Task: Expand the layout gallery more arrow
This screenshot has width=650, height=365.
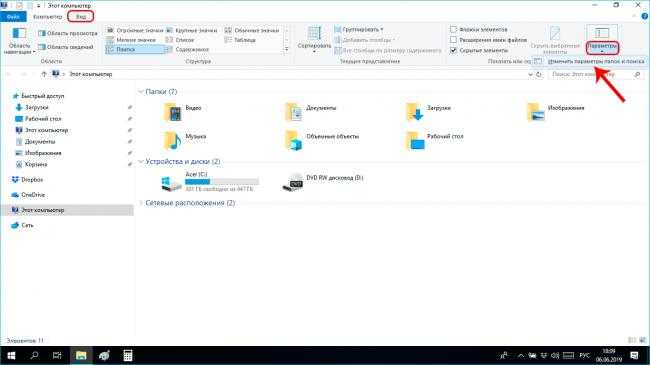Action: (x=286, y=49)
